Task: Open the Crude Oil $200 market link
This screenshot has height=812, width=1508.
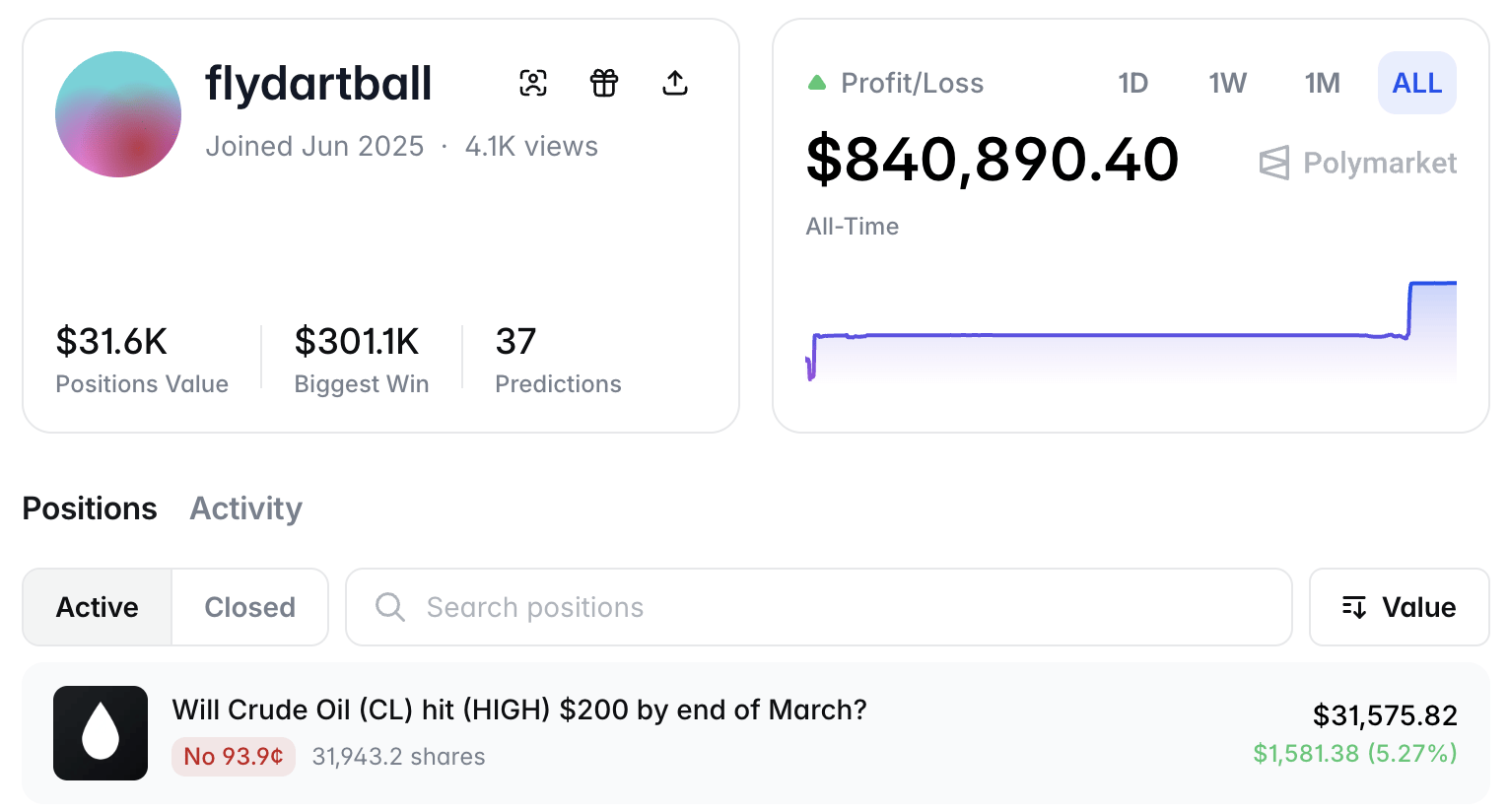Action: (x=519, y=710)
